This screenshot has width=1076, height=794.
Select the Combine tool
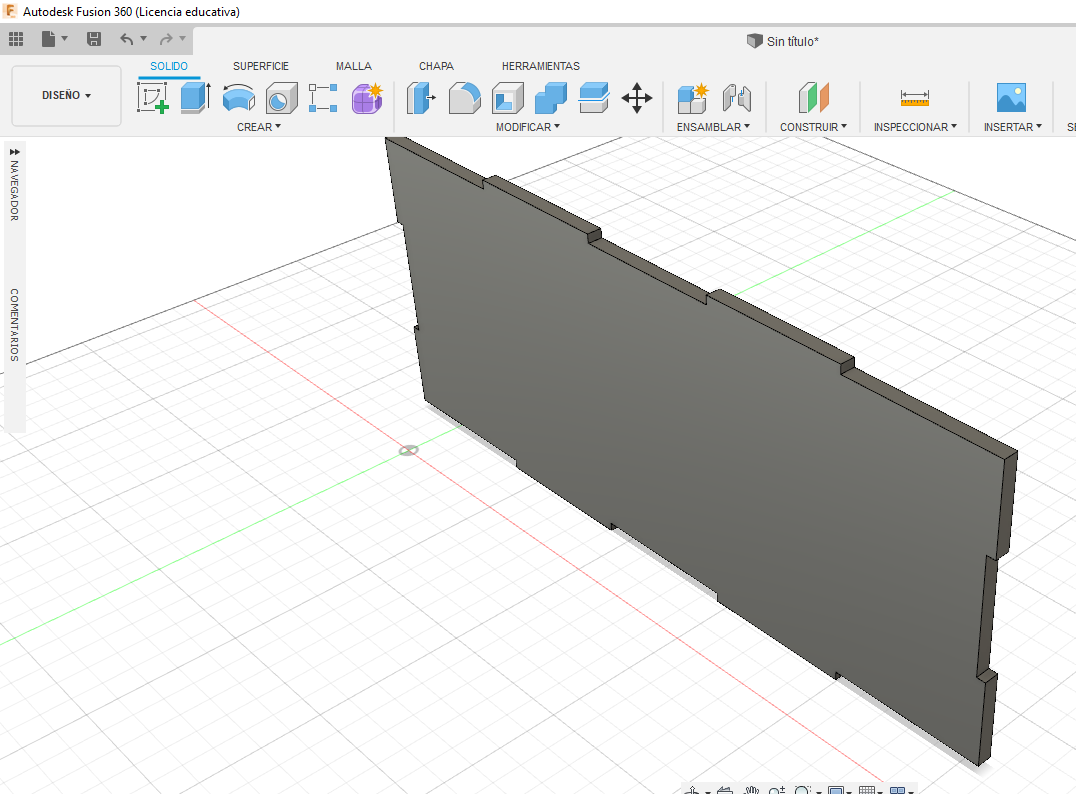click(x=551, y=97)
